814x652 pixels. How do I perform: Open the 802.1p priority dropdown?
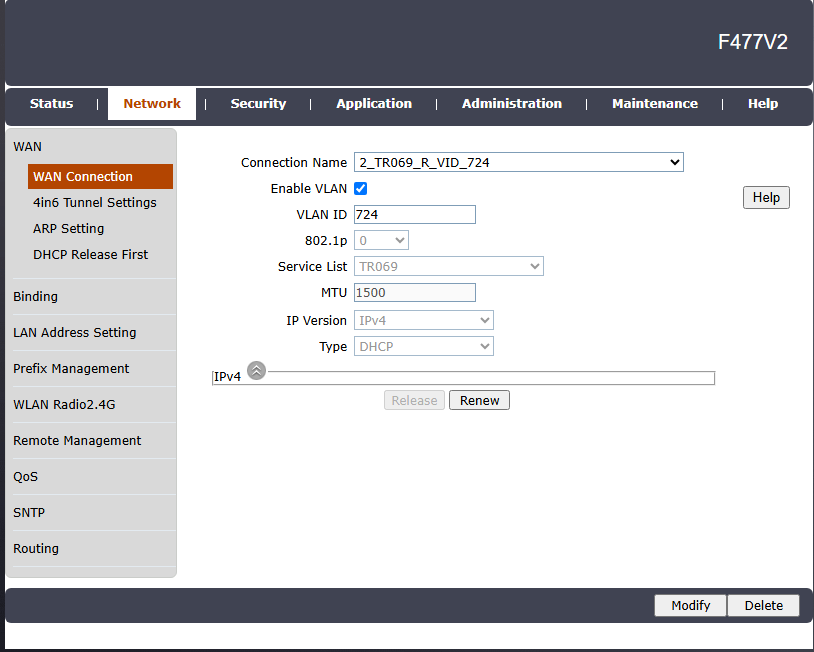[x=381, y=240]
